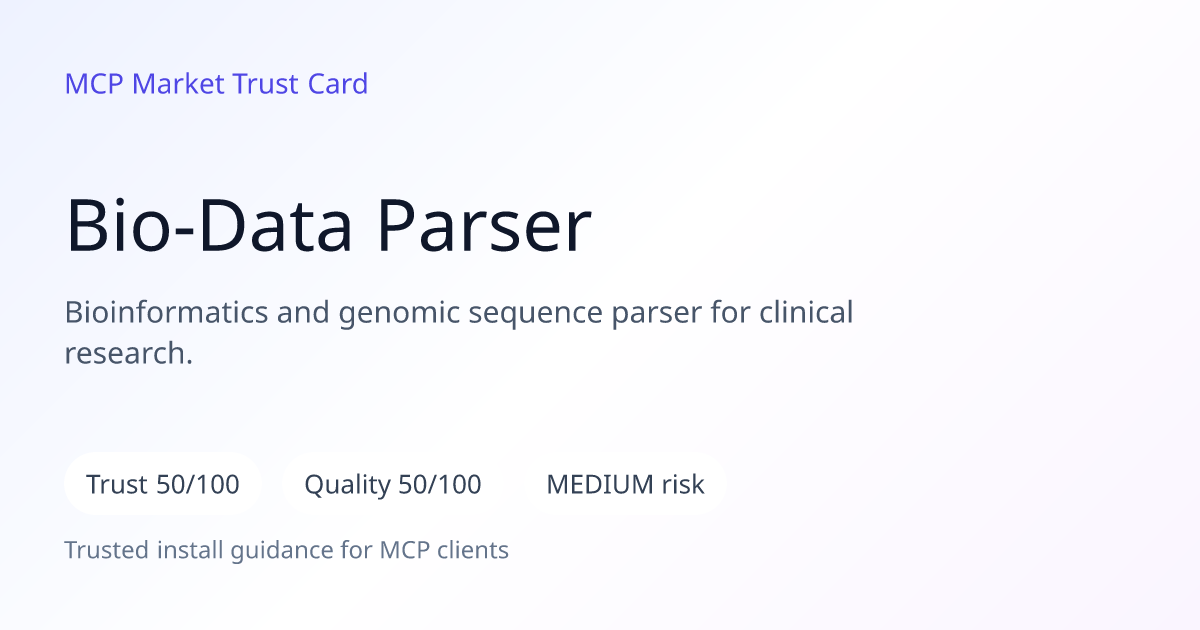
Task: Click the Trusted install guidance footer text
Action: point(287,550)
